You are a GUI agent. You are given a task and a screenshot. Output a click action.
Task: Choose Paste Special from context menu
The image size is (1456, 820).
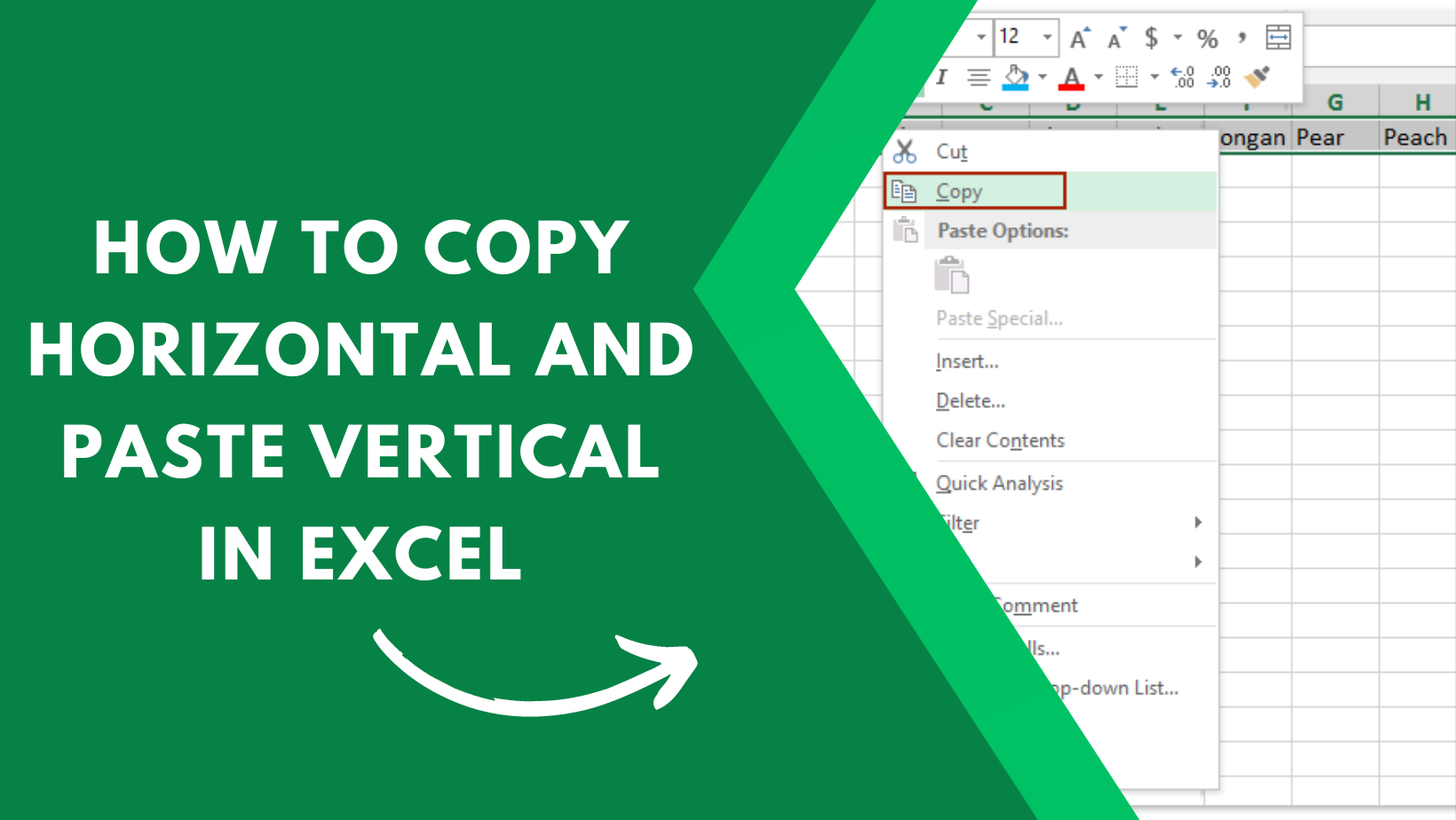tap(999, 319)
